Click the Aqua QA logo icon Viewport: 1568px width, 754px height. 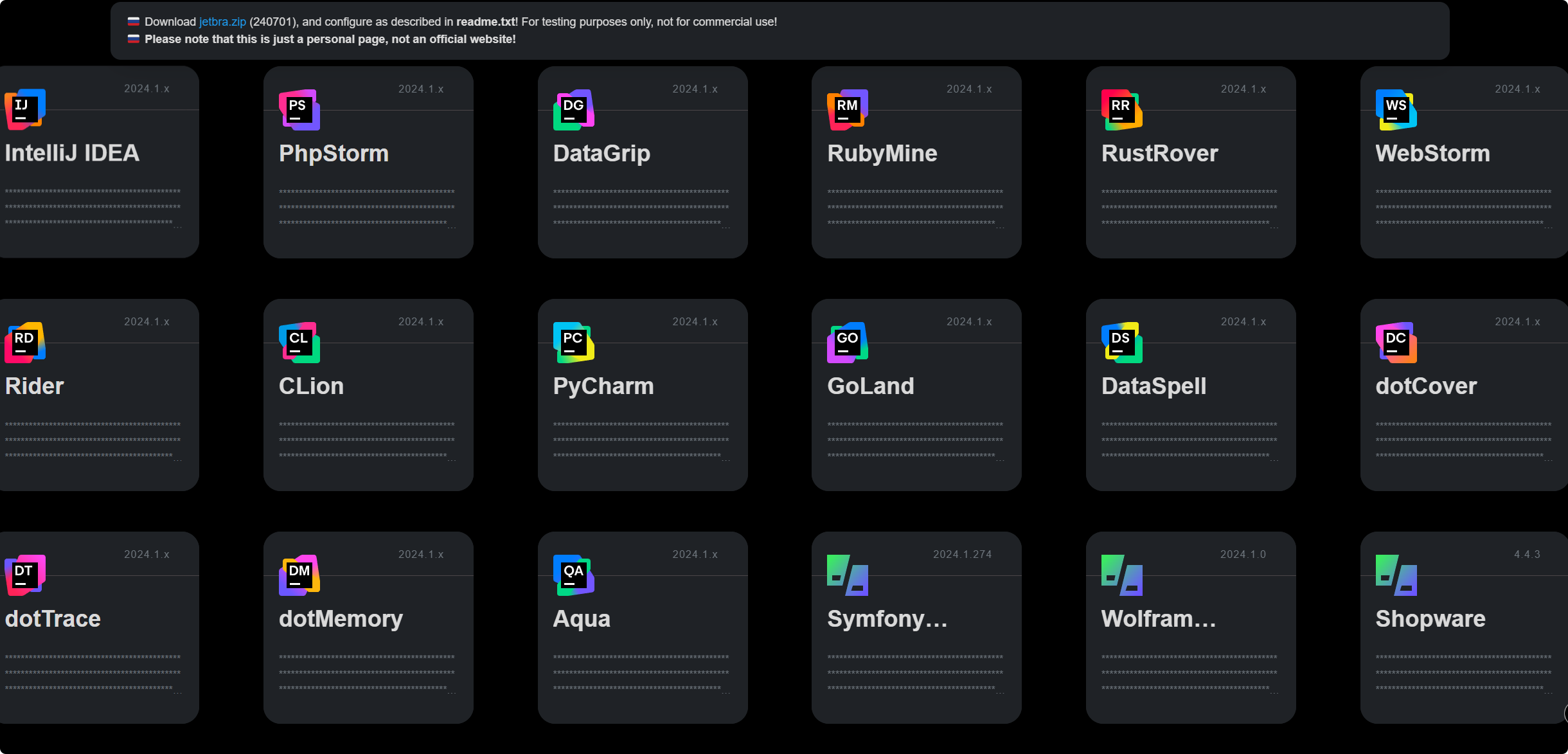574,575
